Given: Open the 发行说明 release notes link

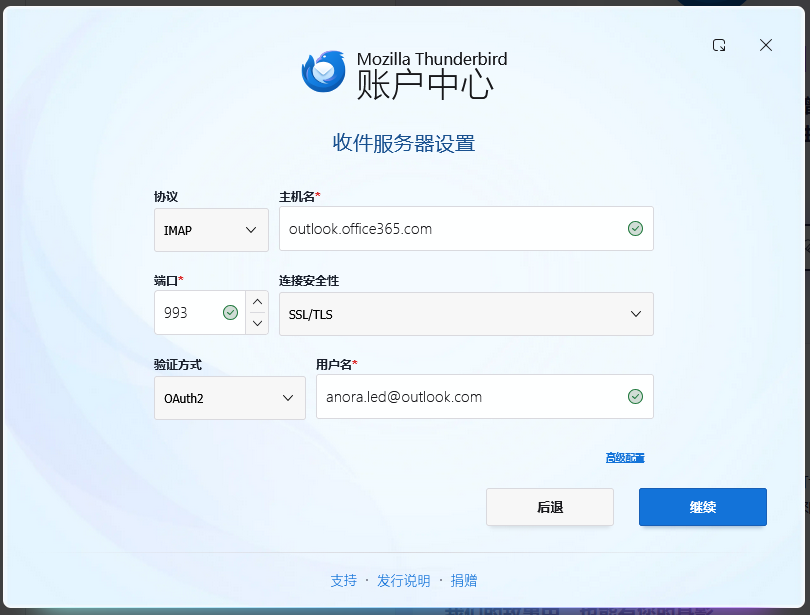Looking at the screenshot, I should (403, 580).
